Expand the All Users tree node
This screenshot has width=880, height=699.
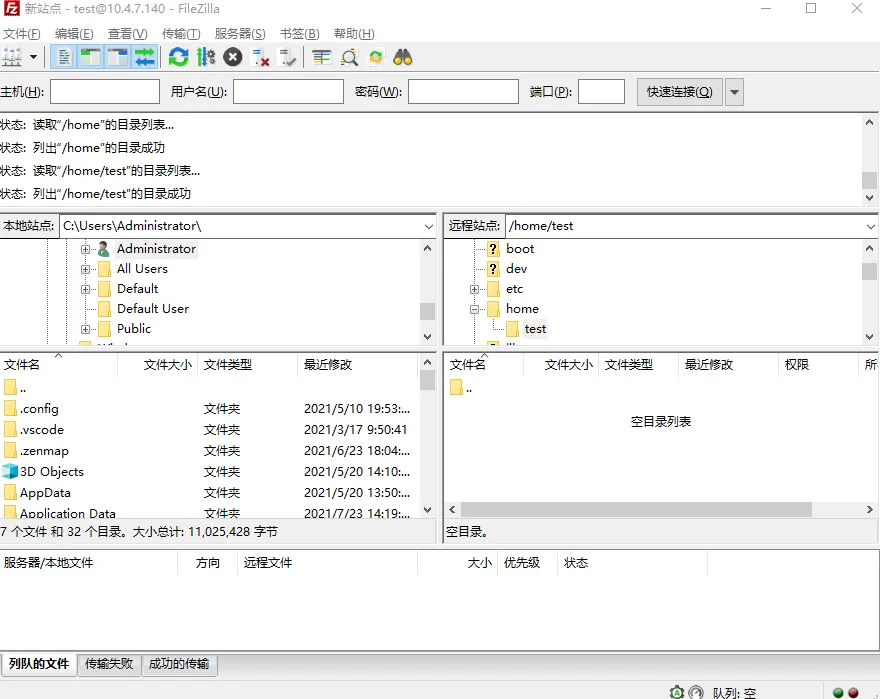tap(85, 269)
